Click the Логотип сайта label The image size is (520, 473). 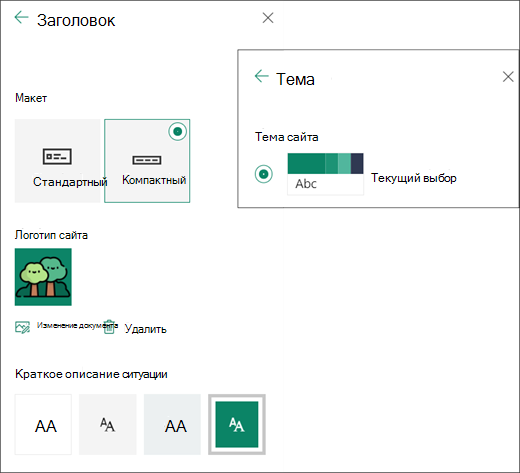[x=51, y=235]
